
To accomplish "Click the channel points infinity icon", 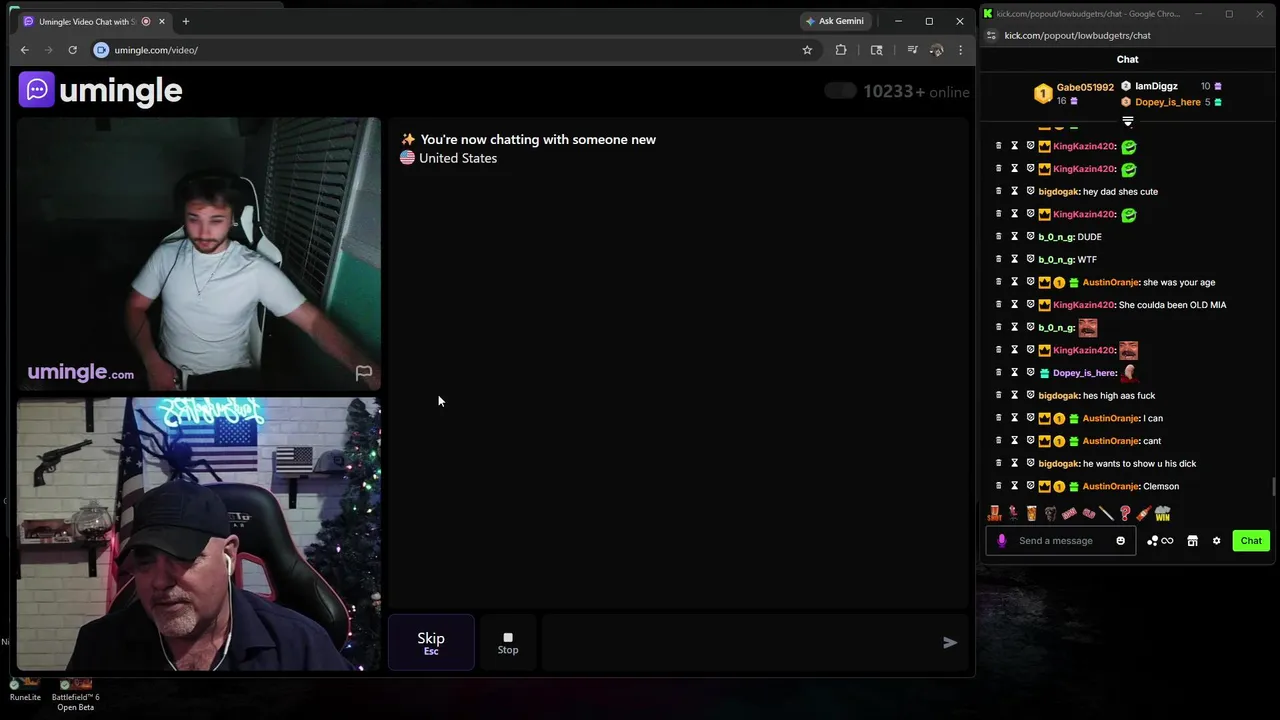I will 1160,541.
